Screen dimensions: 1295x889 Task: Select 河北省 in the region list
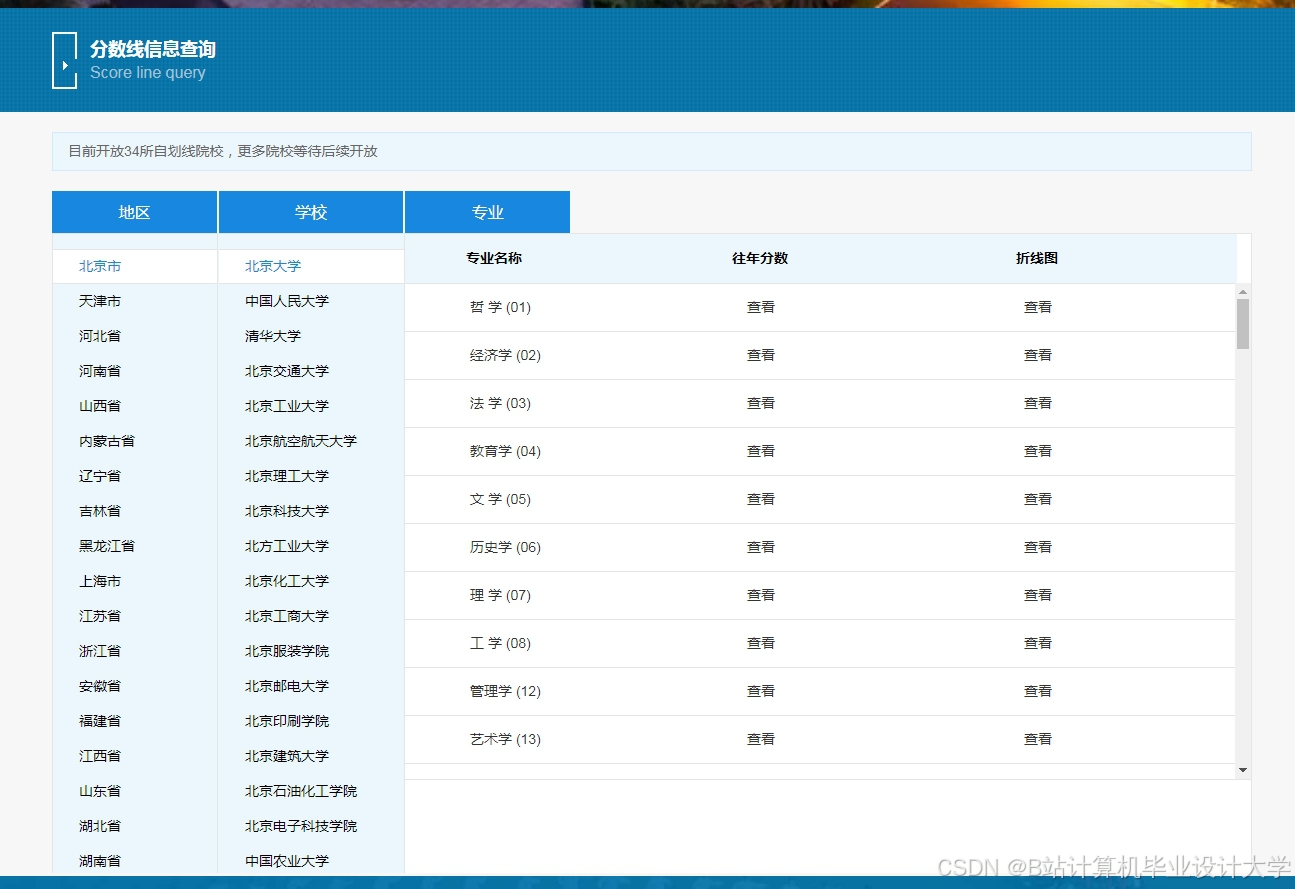[99, 335]
